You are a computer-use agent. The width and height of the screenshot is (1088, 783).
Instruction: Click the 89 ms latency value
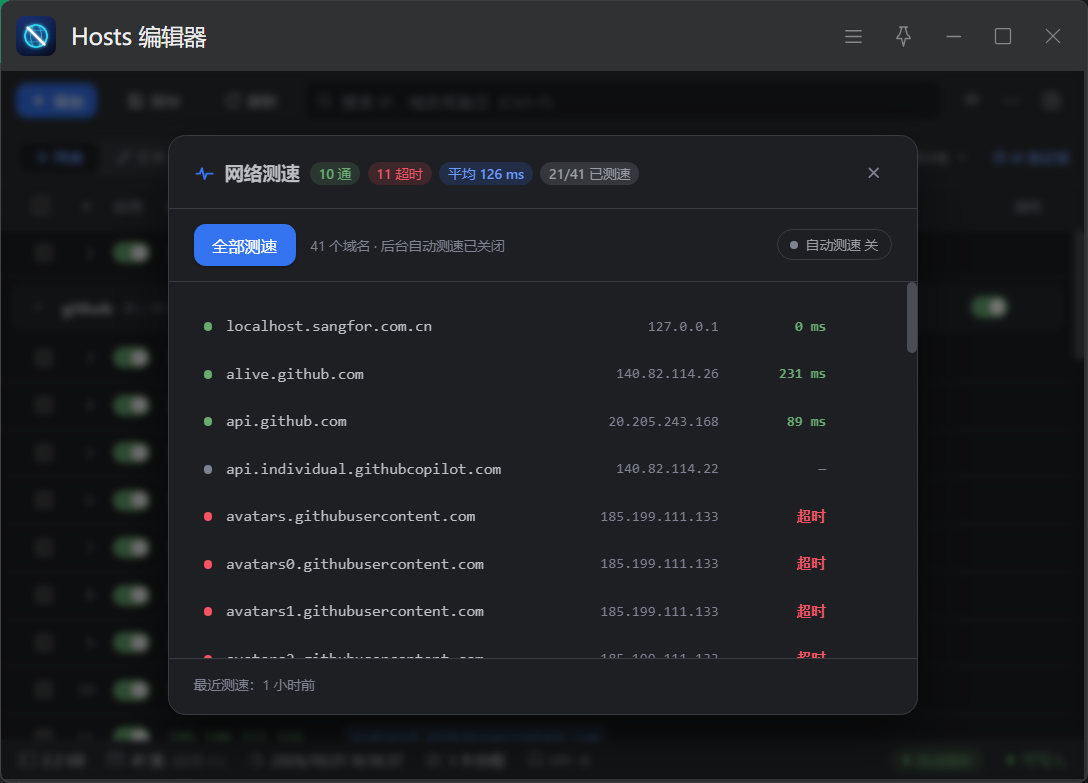point(806,421)
